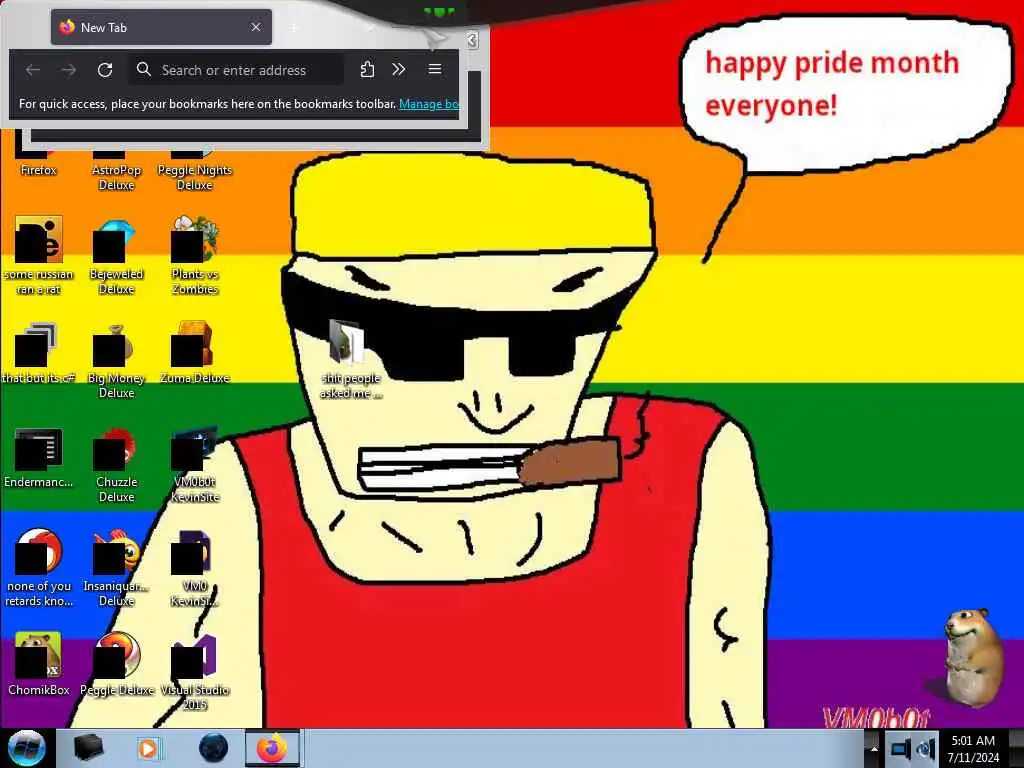Viewport: 1024px width, 768px height.
Task: Show more Firefox toolbar tools
Action: tap(398, 70)
